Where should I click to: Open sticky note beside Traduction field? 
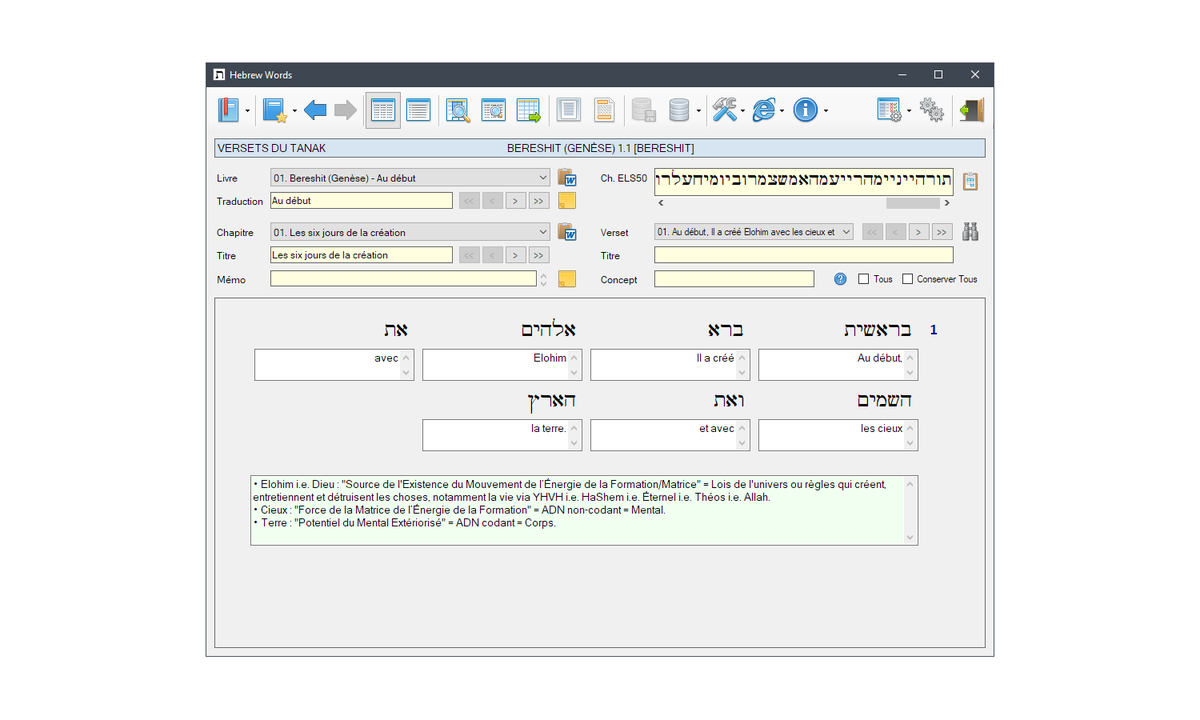pos(567,201)
